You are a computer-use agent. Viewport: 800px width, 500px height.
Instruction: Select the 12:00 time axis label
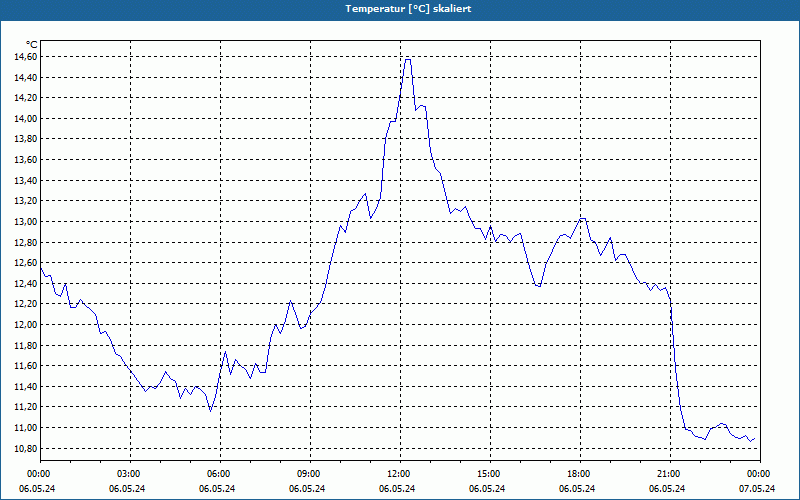(x=400, y=474)
